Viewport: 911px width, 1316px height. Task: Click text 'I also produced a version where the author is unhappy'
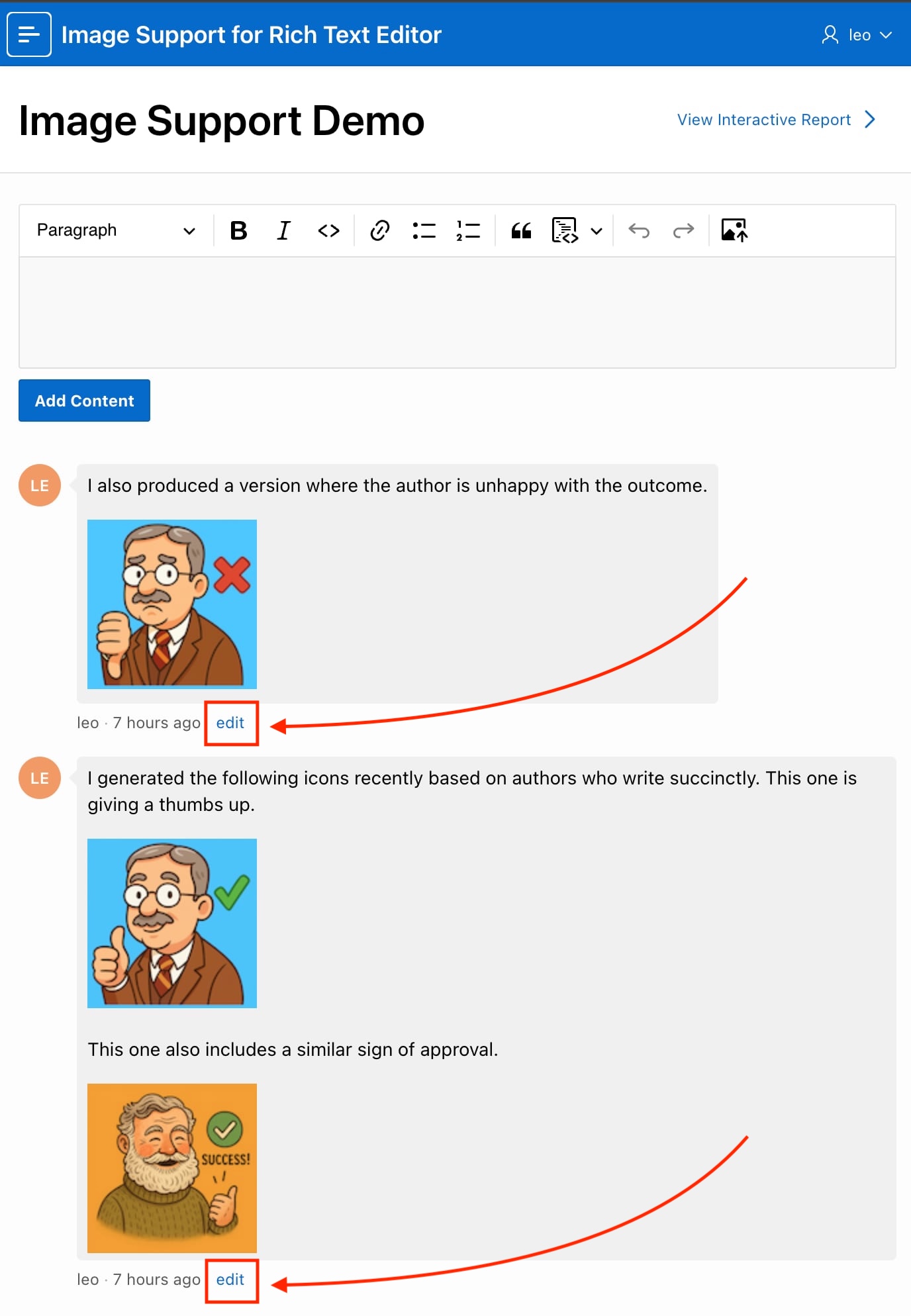[319, 486]
